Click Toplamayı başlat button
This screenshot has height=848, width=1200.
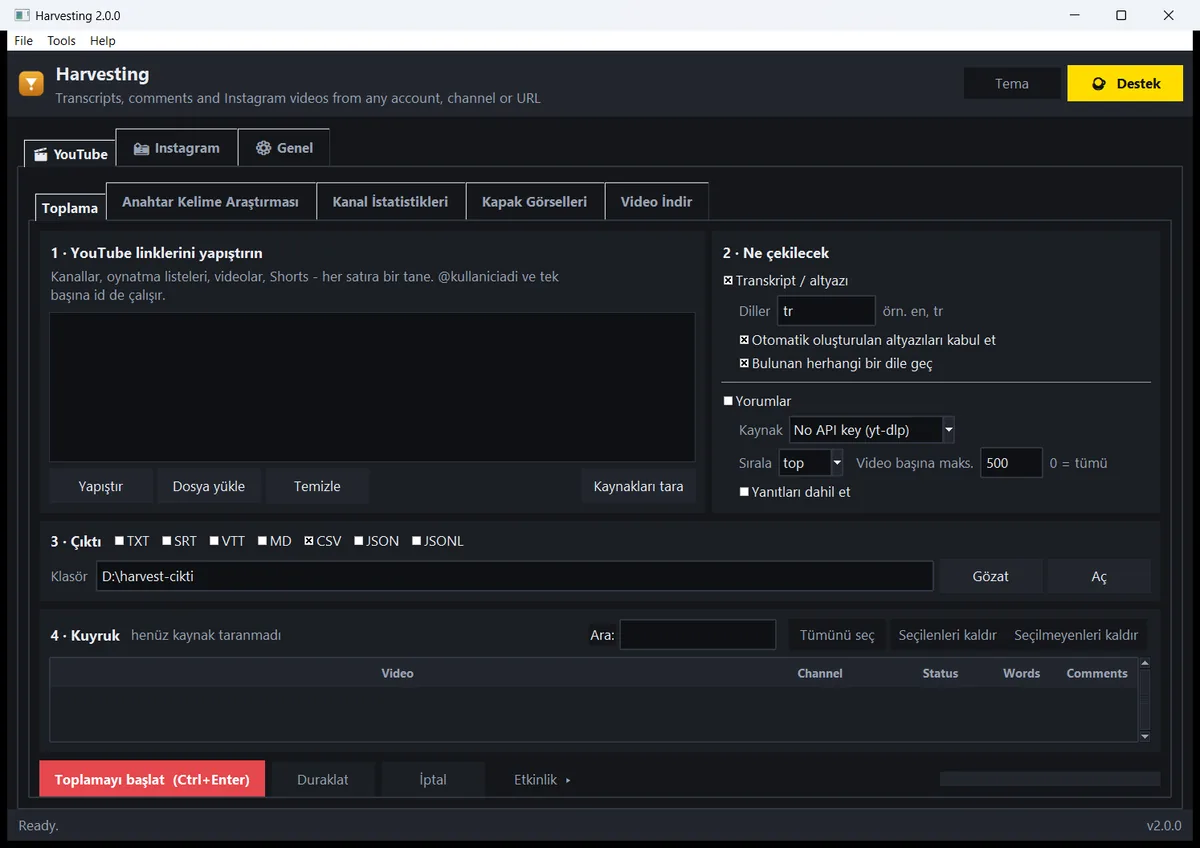pyautogui.click(x=152, y=780)
